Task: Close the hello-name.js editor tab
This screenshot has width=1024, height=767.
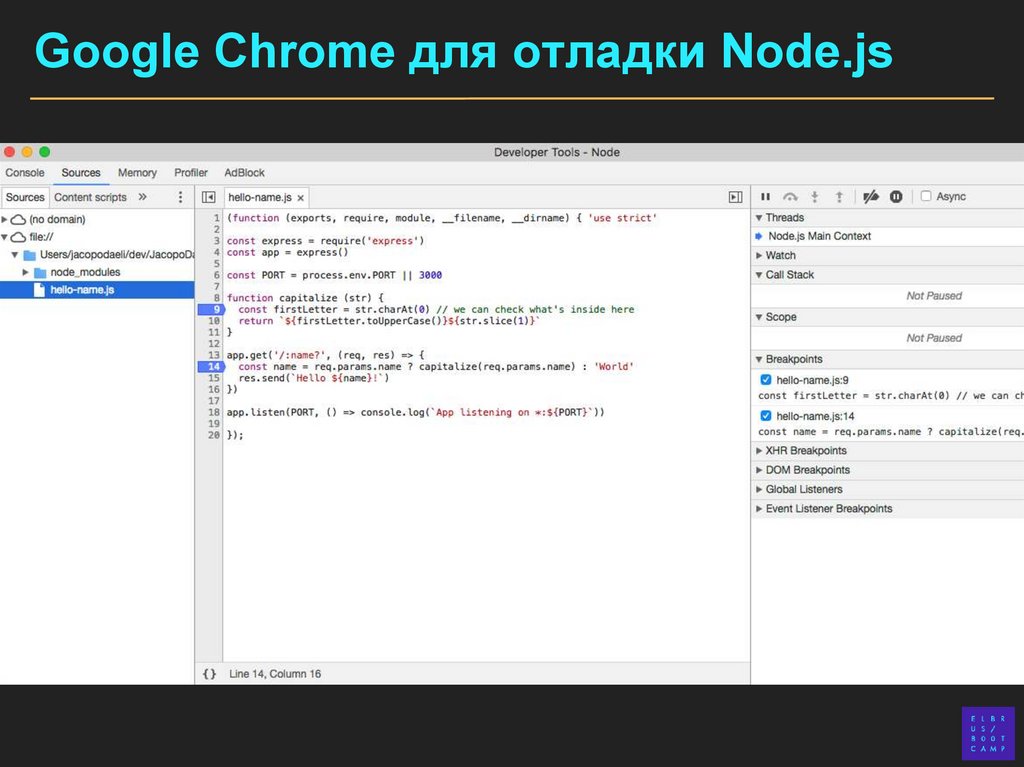Action: 300,198
